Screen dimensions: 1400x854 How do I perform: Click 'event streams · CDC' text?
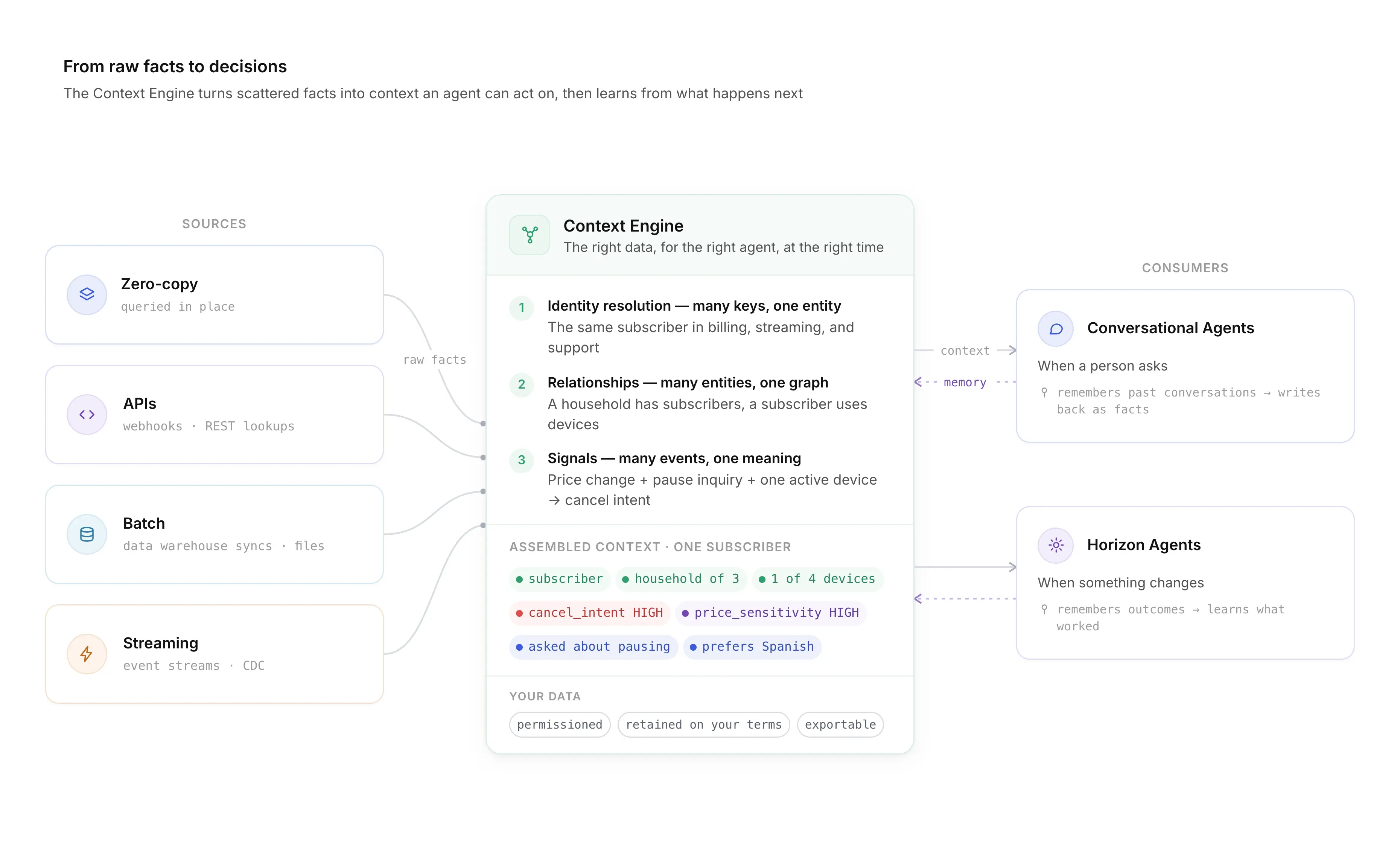click(x=194, y=665)
